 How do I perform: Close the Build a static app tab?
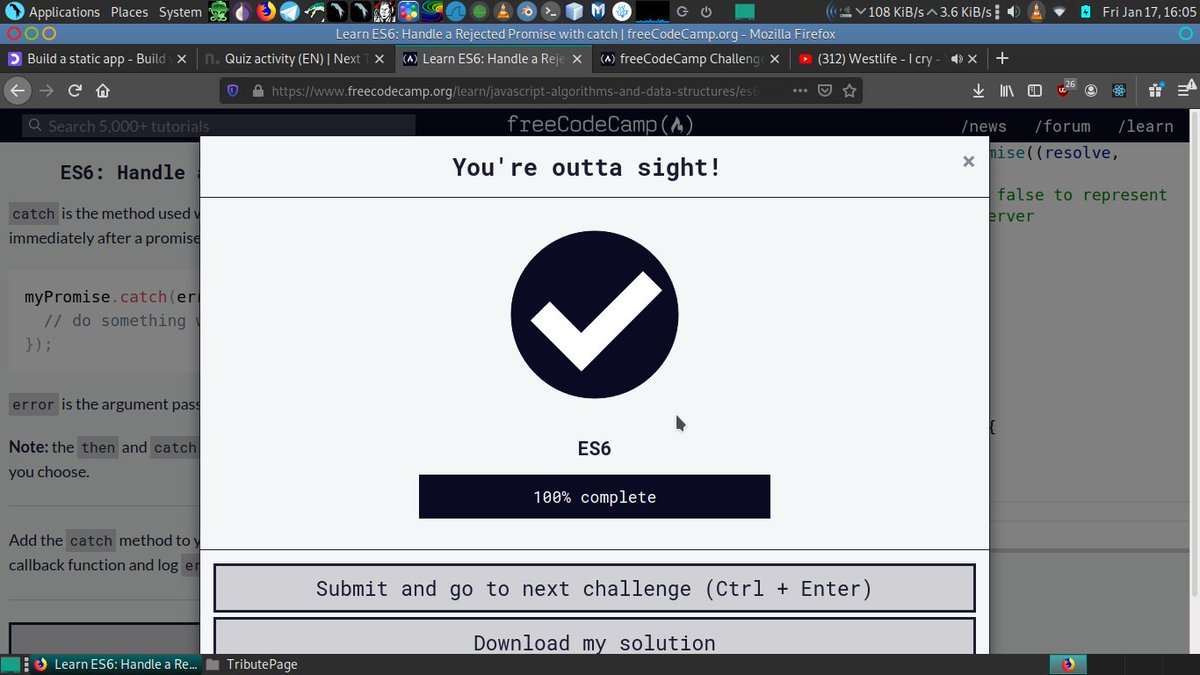pos(181,59)
